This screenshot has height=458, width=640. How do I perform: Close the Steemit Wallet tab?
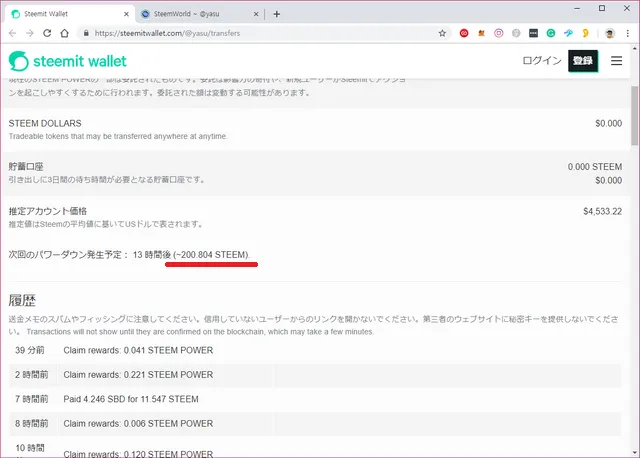[x=126, y=14]
